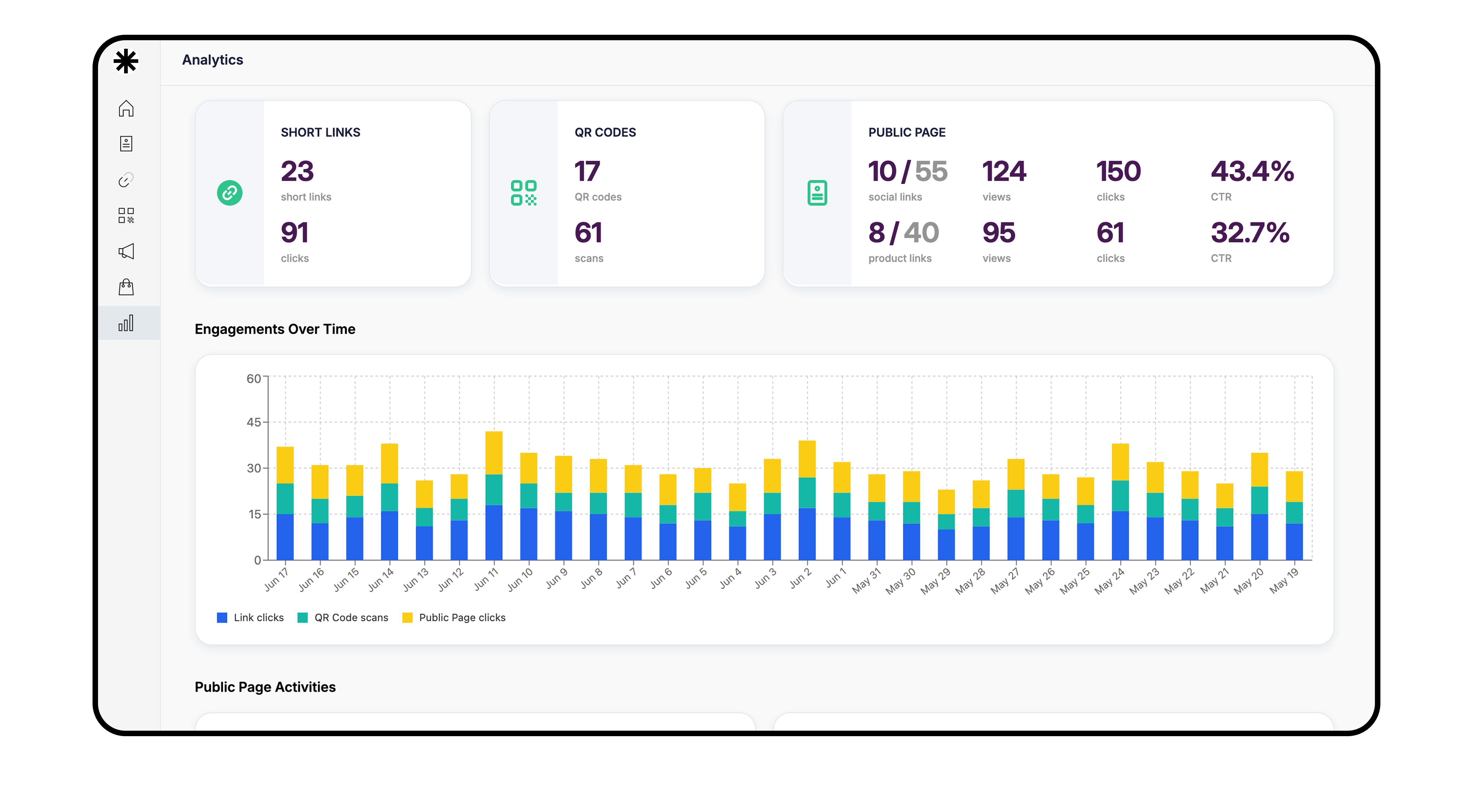Open the Home sidebar icon

126,108
